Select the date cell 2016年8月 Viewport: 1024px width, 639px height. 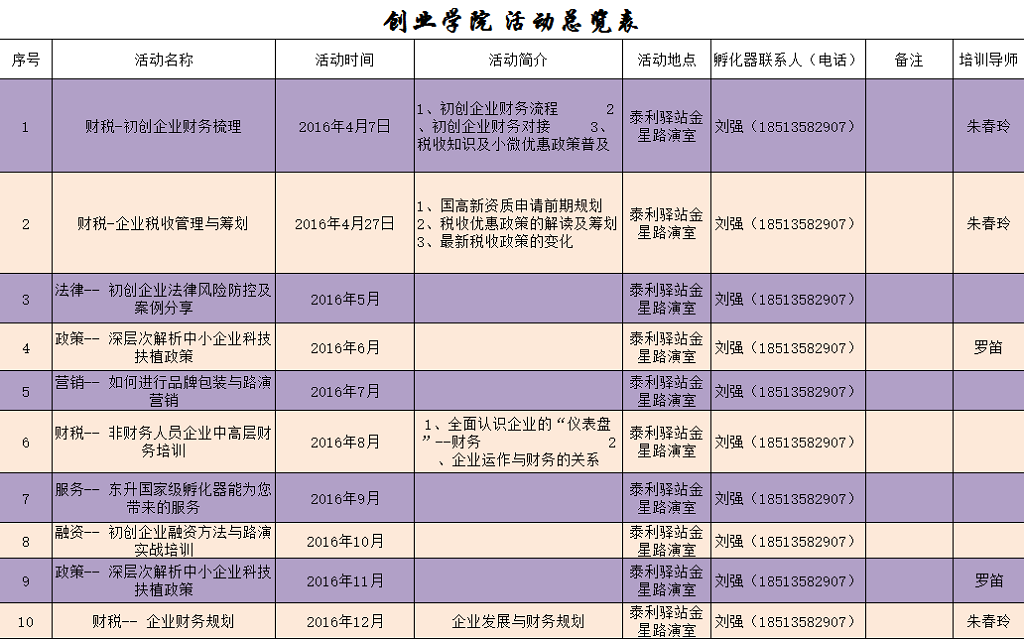345,442
